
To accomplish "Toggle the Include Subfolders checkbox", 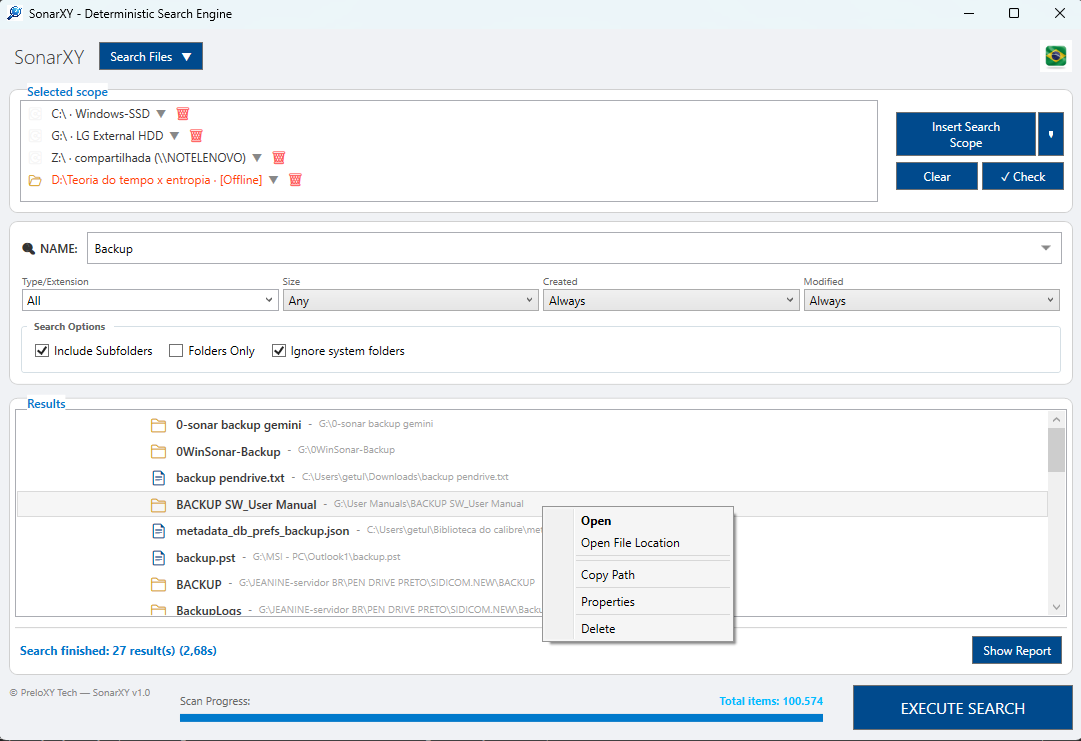I will pos(42,351).
